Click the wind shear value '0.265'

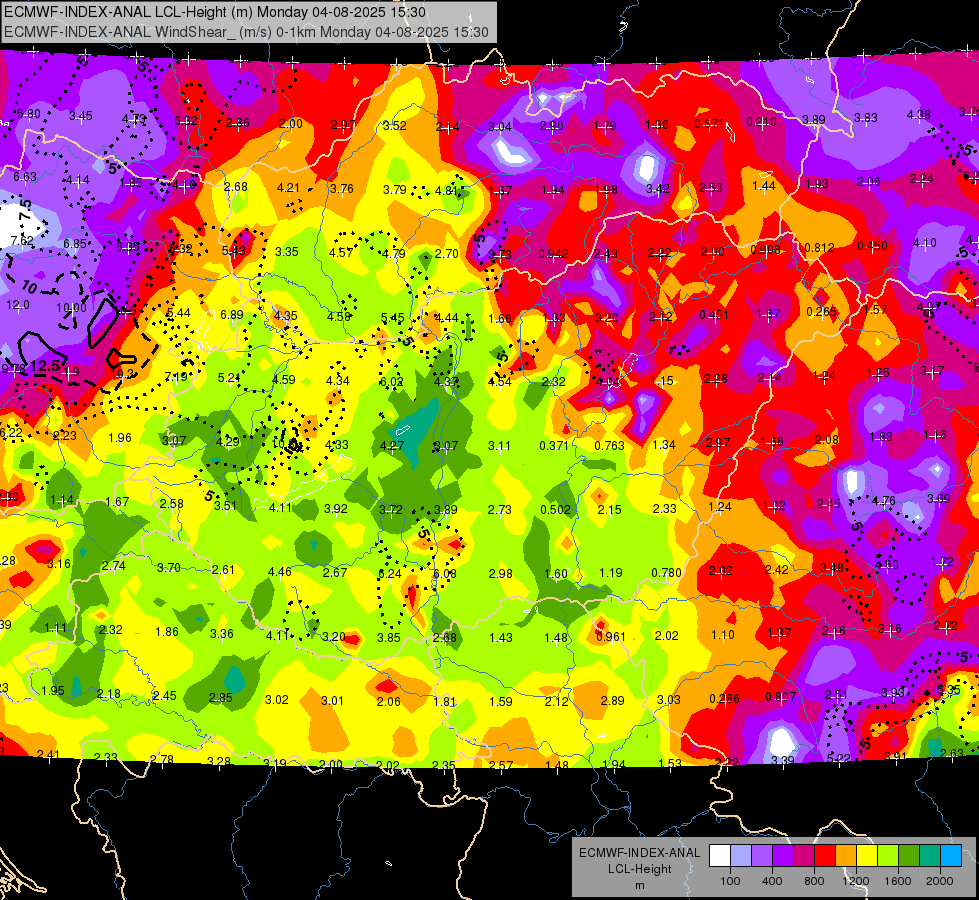coord(821,312)
